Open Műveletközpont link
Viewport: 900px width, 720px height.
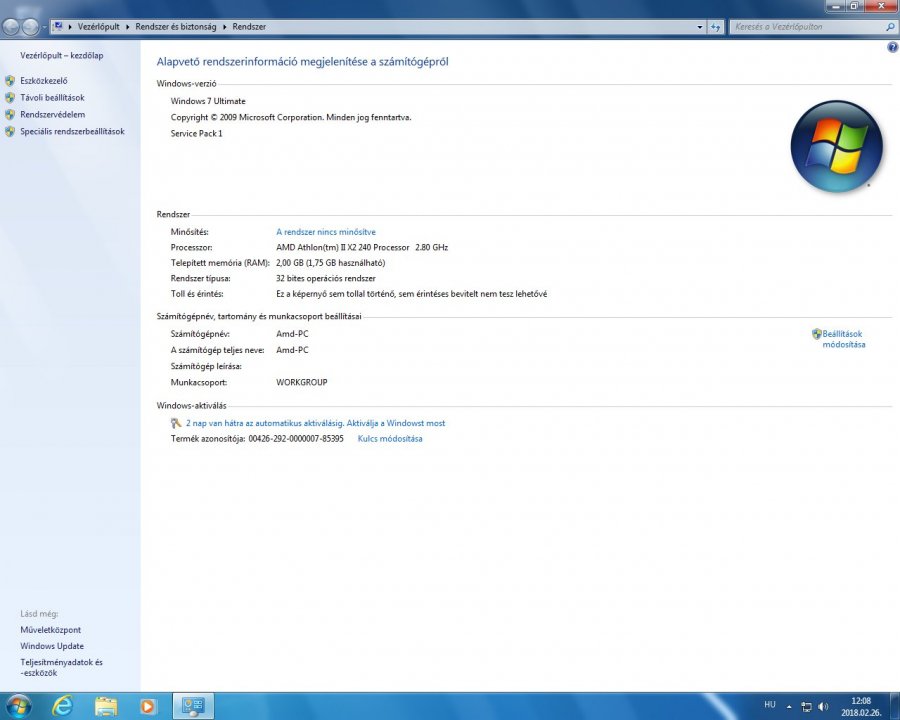pos(51,630)
